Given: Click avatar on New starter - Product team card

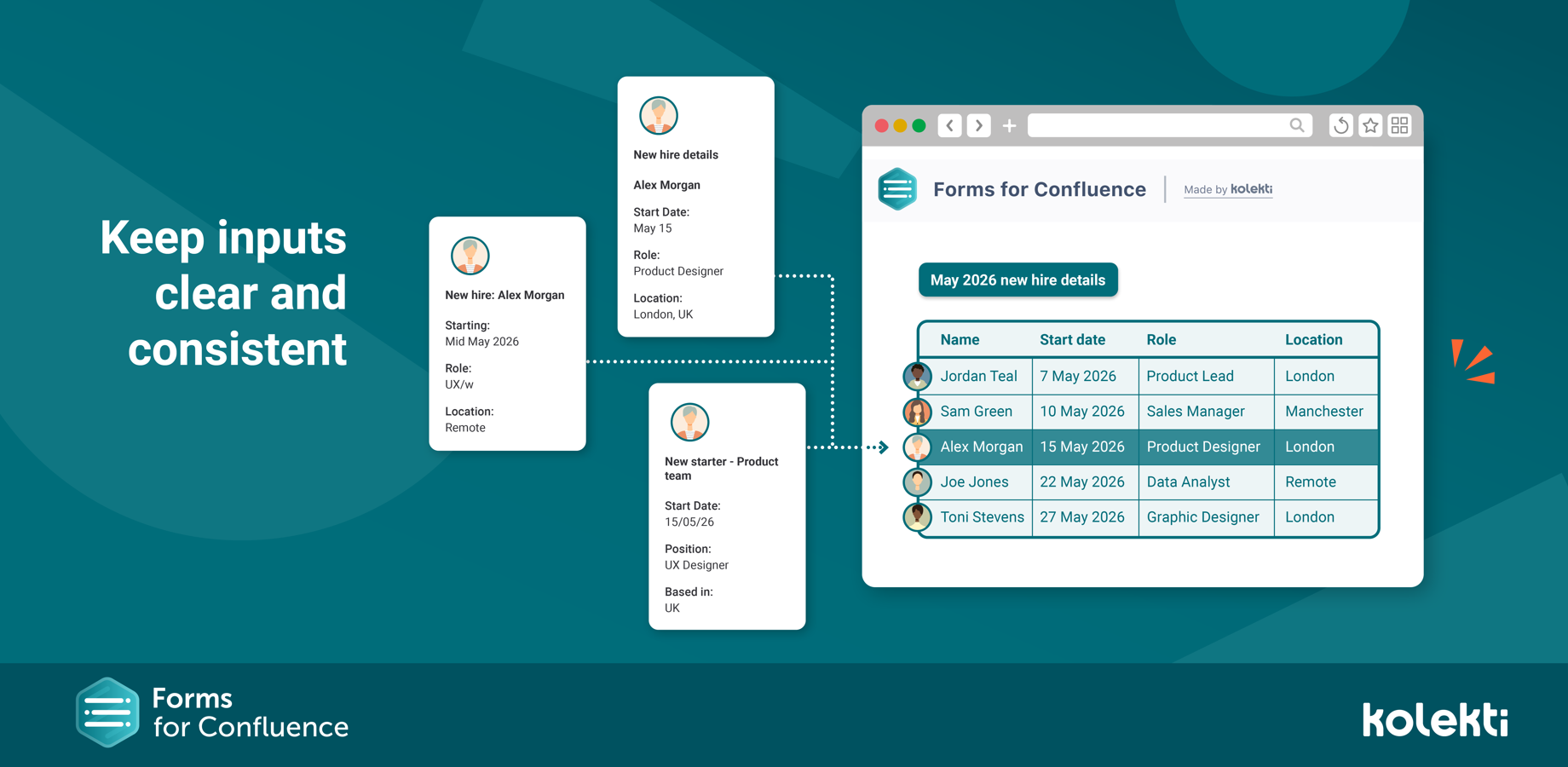Looking at the screenshot, I should pyautogui.click(x=689, y=422).
